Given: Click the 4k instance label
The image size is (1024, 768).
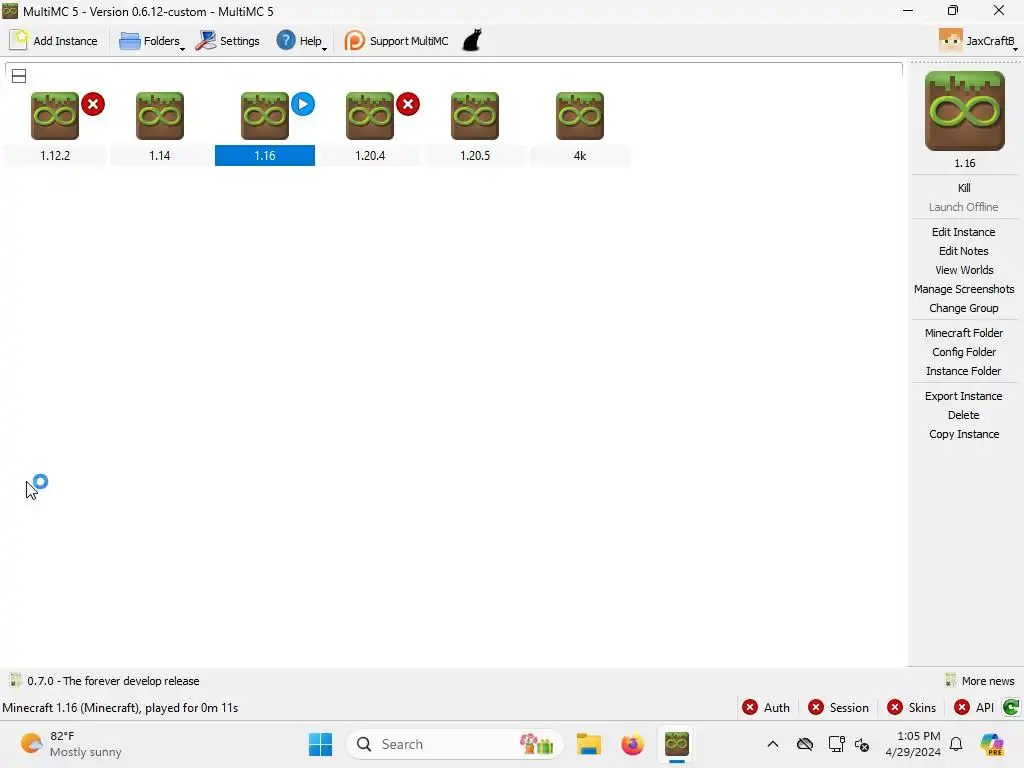Looking at the screenshot, I should [x=580, y=155].
